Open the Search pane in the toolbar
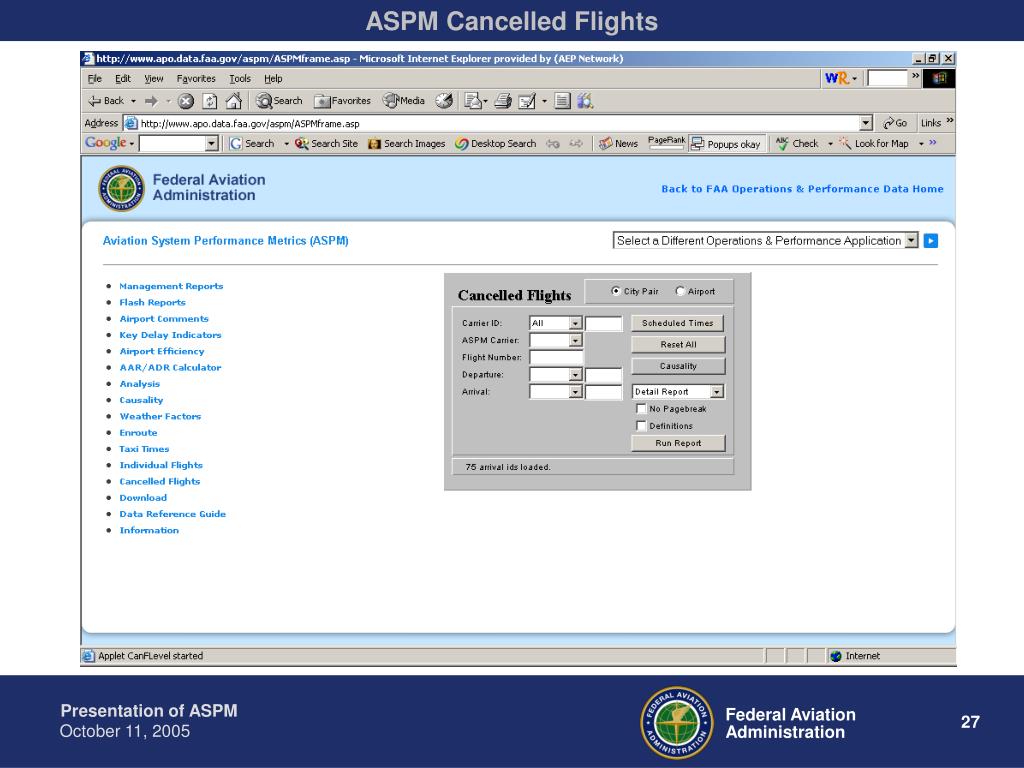The width and height of the screenshot is (1024, 768). [x=279, y=101]
